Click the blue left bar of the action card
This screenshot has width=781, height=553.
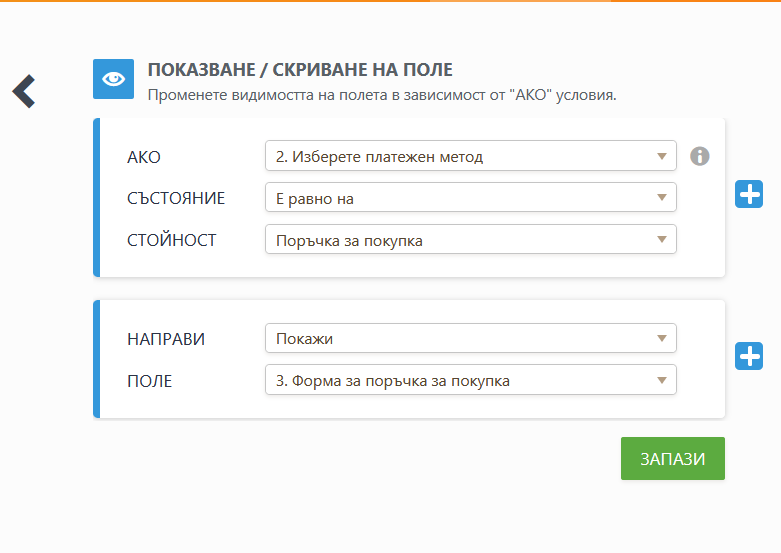(97, 359)
